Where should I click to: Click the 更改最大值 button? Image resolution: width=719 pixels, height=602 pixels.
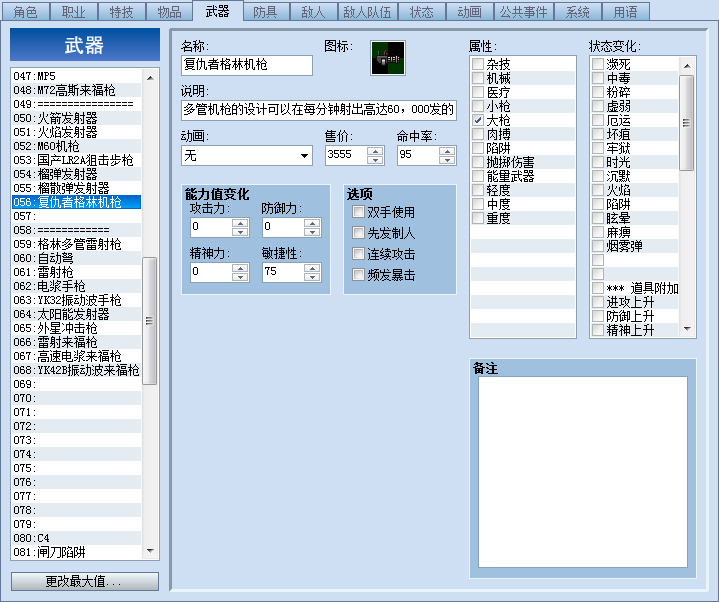[85, 581]
